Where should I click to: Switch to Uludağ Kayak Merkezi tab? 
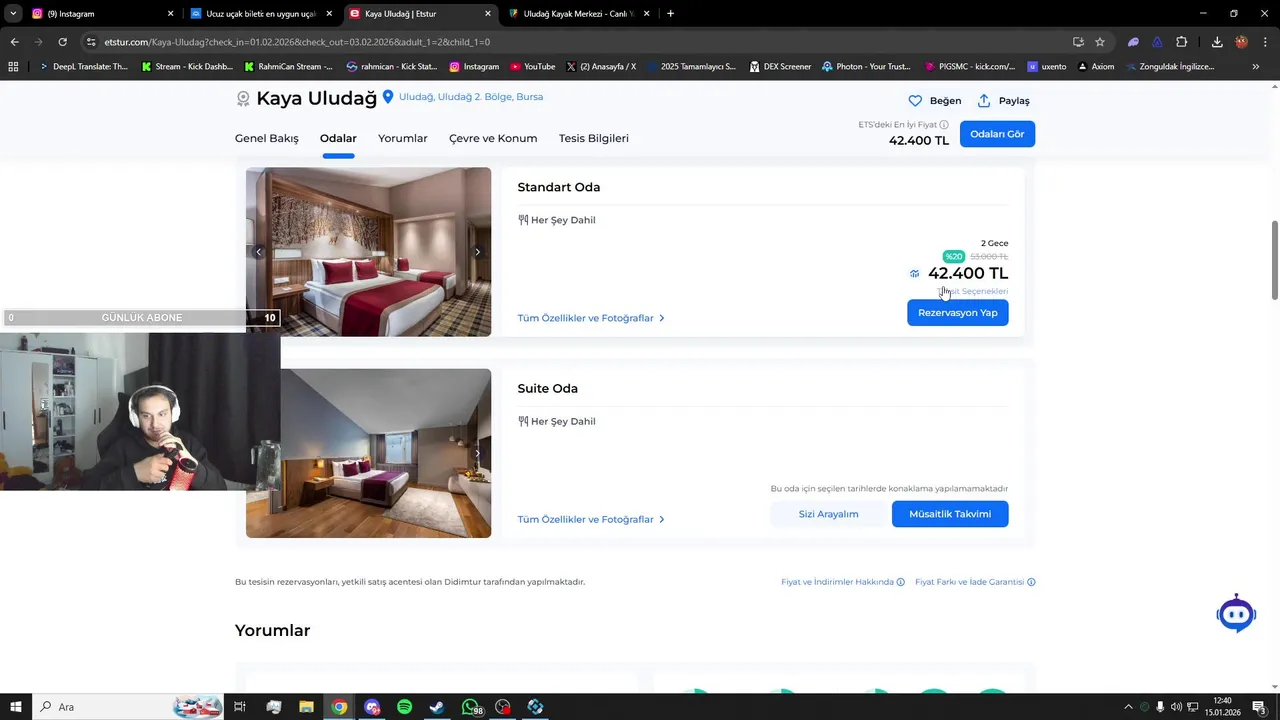tap(579, 14)
